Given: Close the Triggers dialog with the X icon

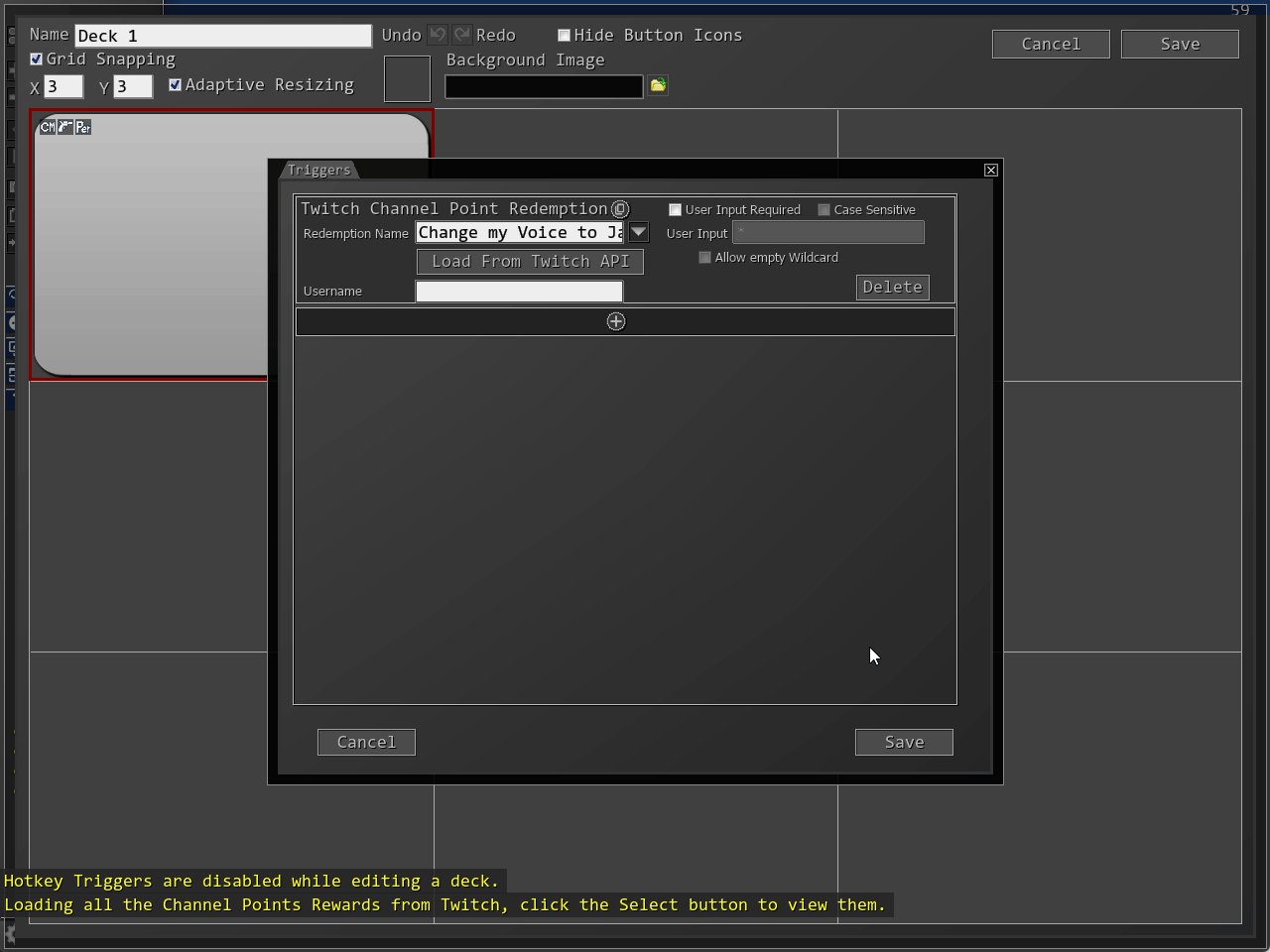Looking at the screenshot, I should click(990, 171).
